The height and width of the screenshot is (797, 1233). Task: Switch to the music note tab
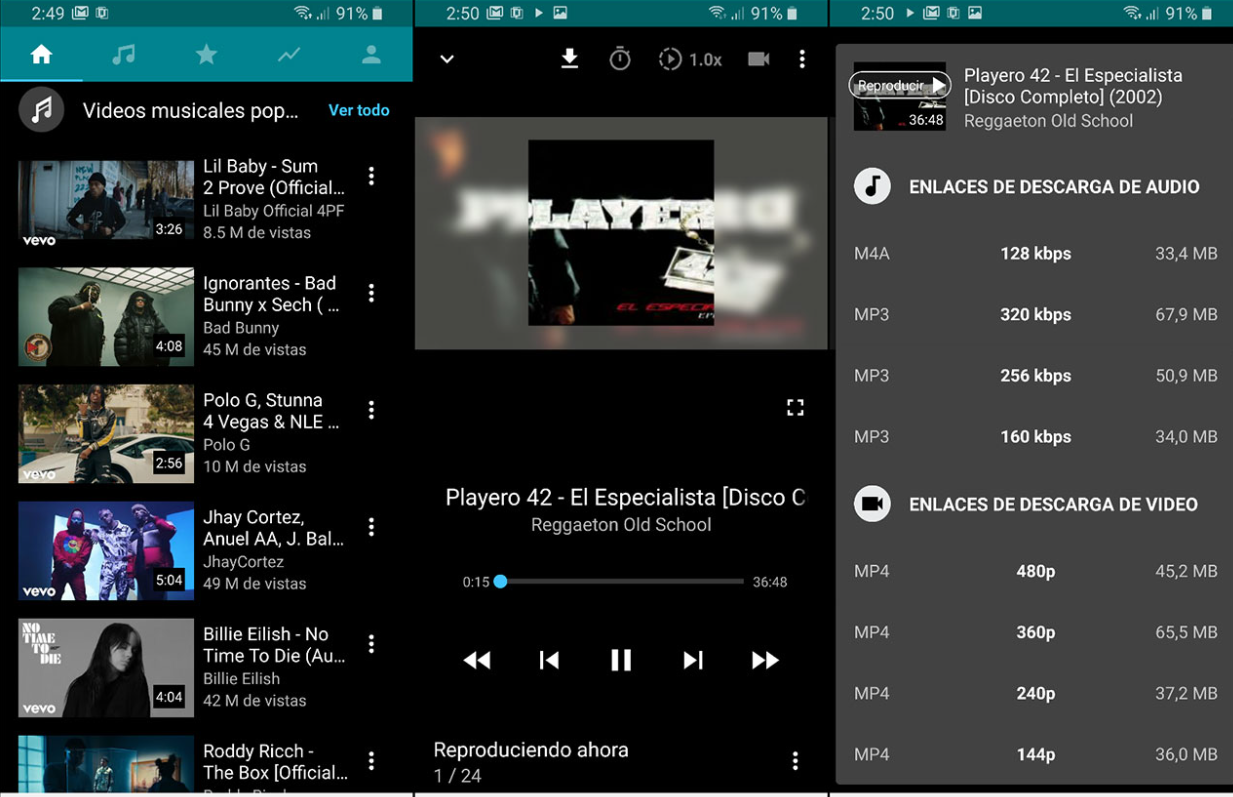point(124,55)
